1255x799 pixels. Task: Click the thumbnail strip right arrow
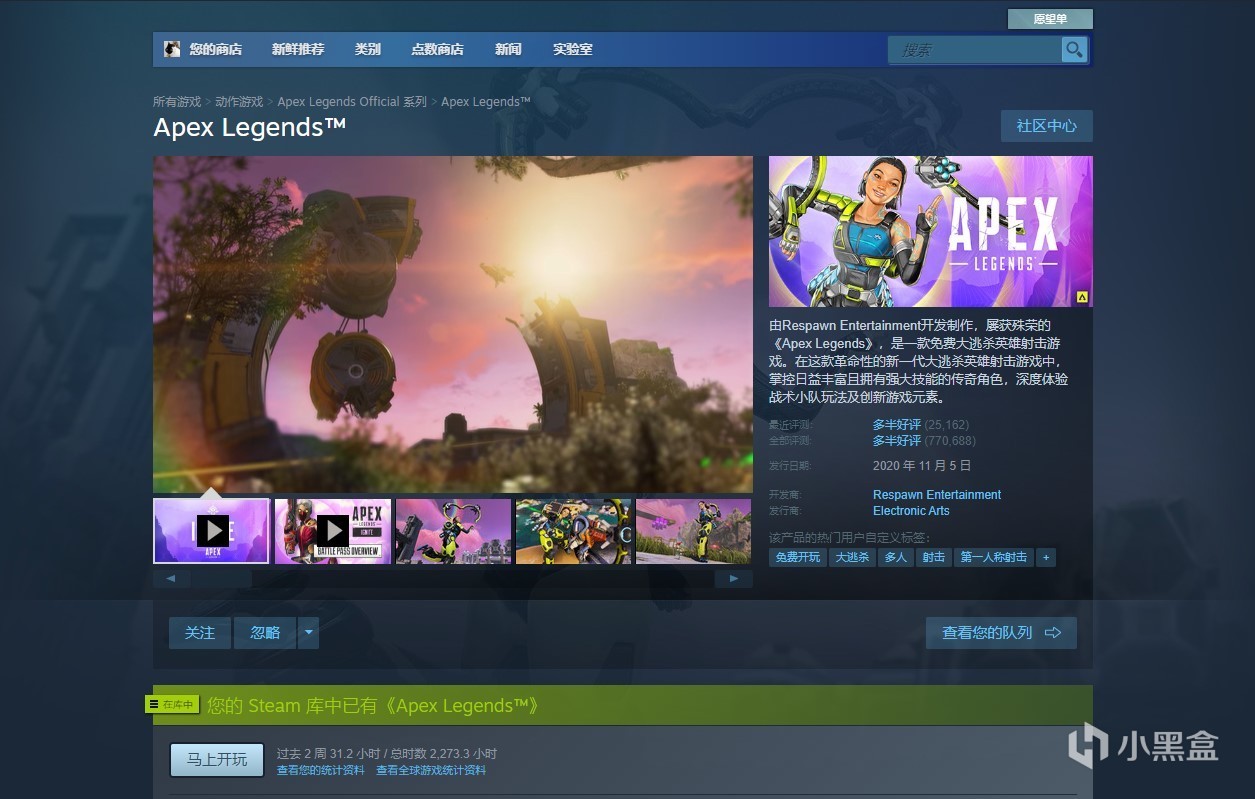pyautogui.click(x=734, y=578)
